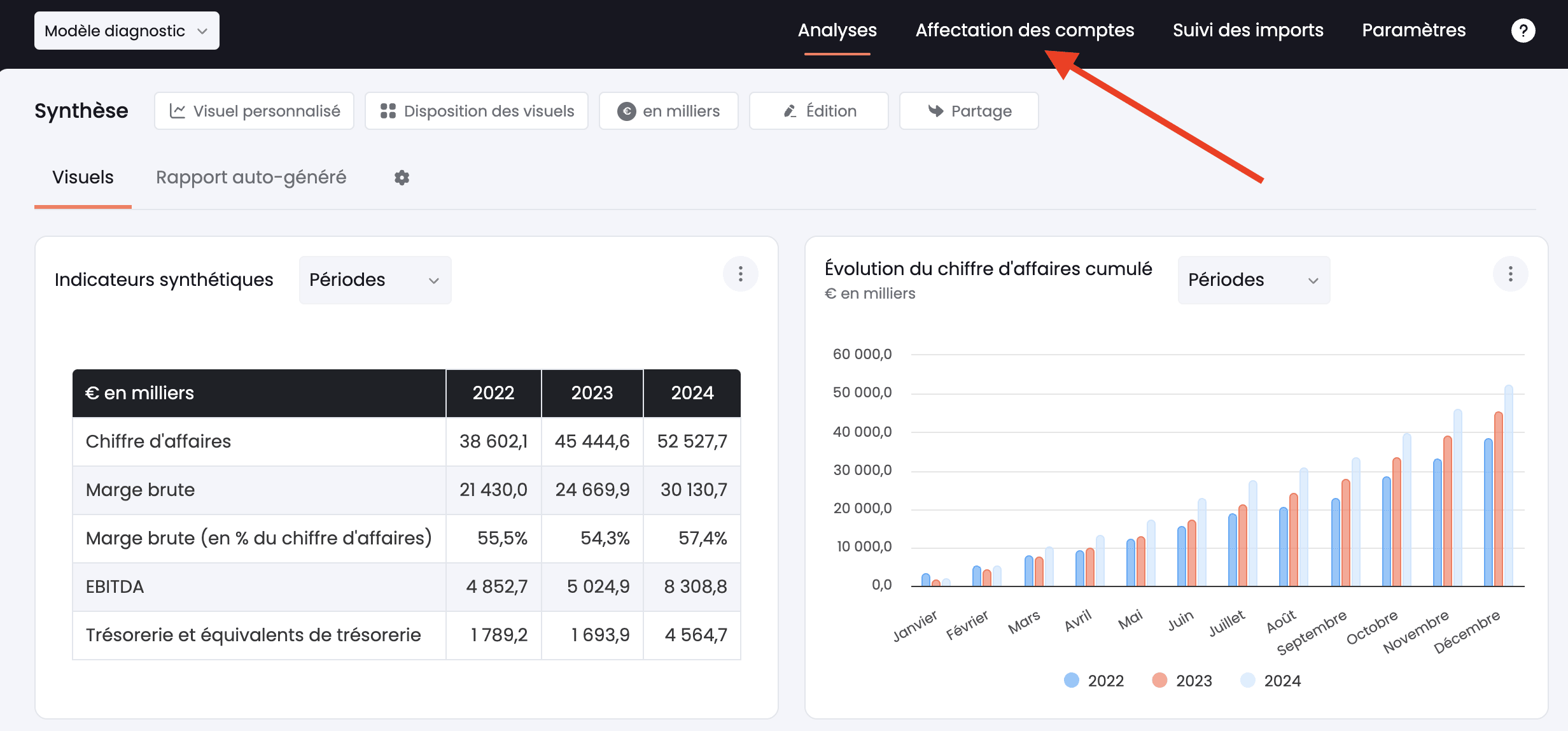Open the help question mark icon

pos(1523,31)
